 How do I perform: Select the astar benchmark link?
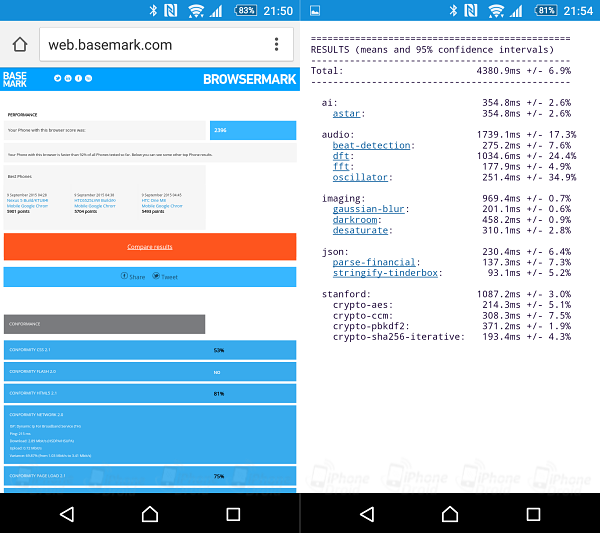click(x=346, y=113)
